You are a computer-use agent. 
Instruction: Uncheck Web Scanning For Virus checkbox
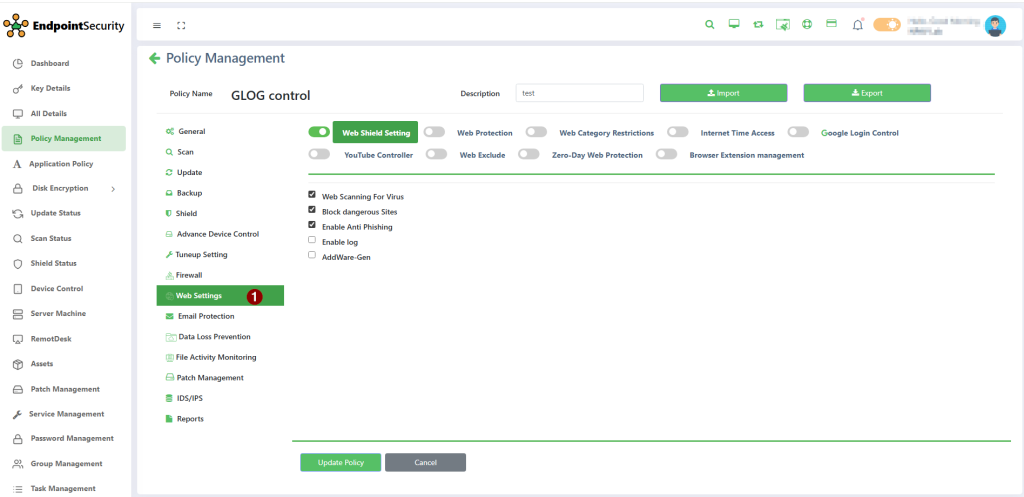[312, 196]
